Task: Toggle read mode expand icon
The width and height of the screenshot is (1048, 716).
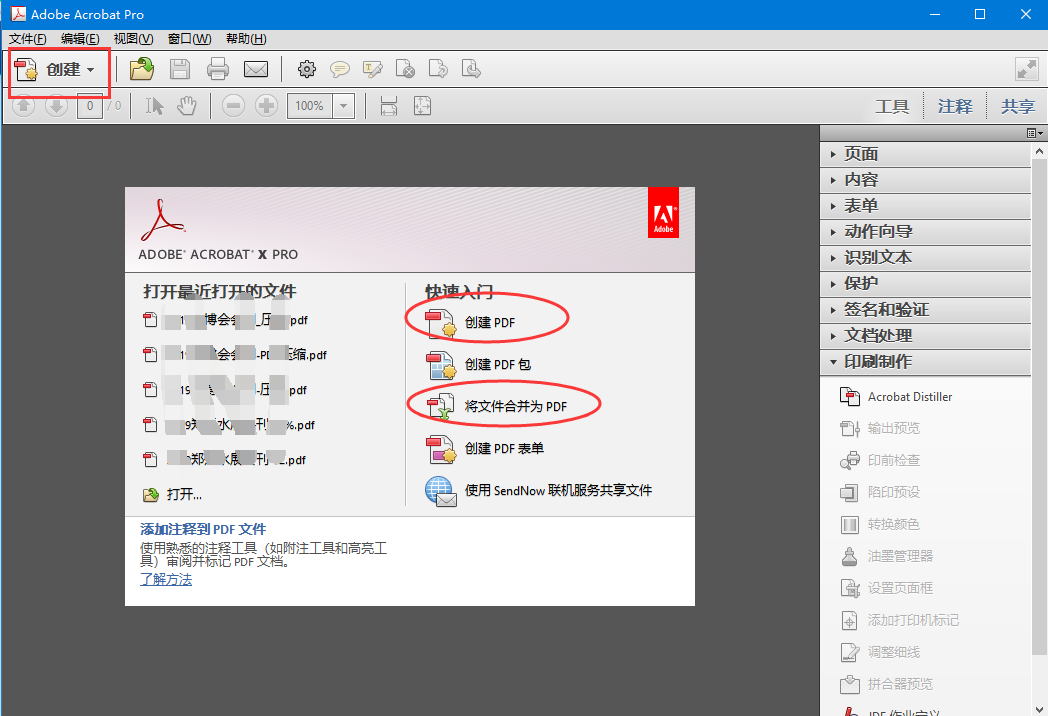Action: (1026, 69)
